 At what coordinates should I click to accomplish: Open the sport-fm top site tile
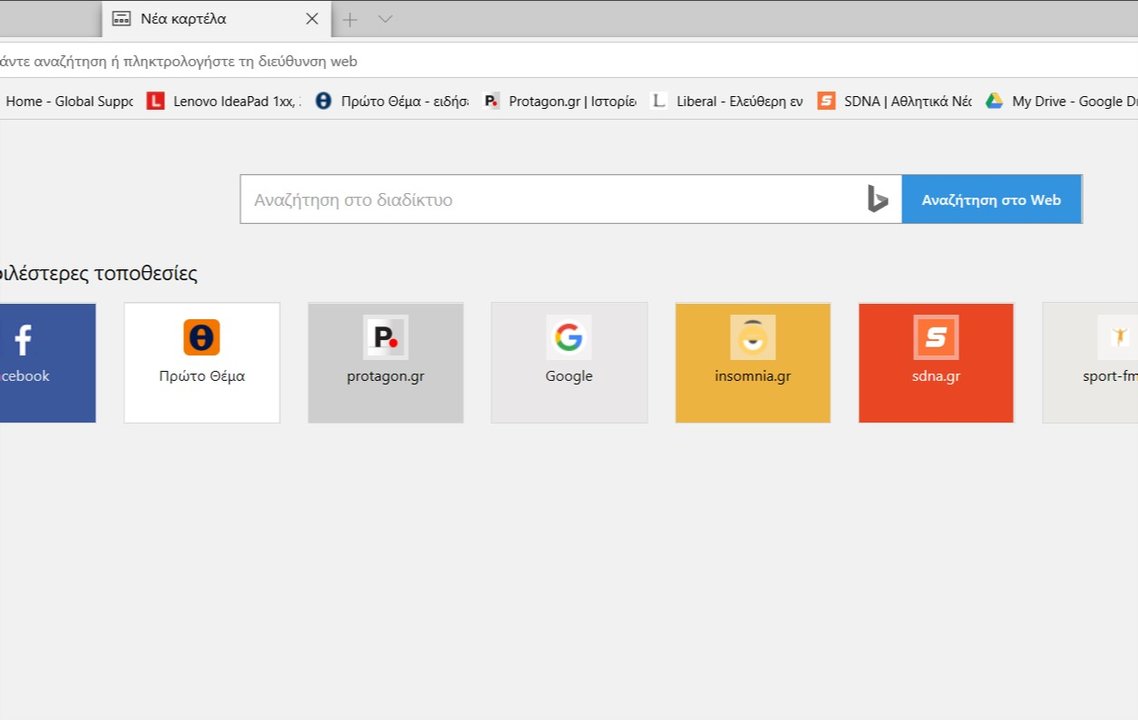coord(1090,363)
